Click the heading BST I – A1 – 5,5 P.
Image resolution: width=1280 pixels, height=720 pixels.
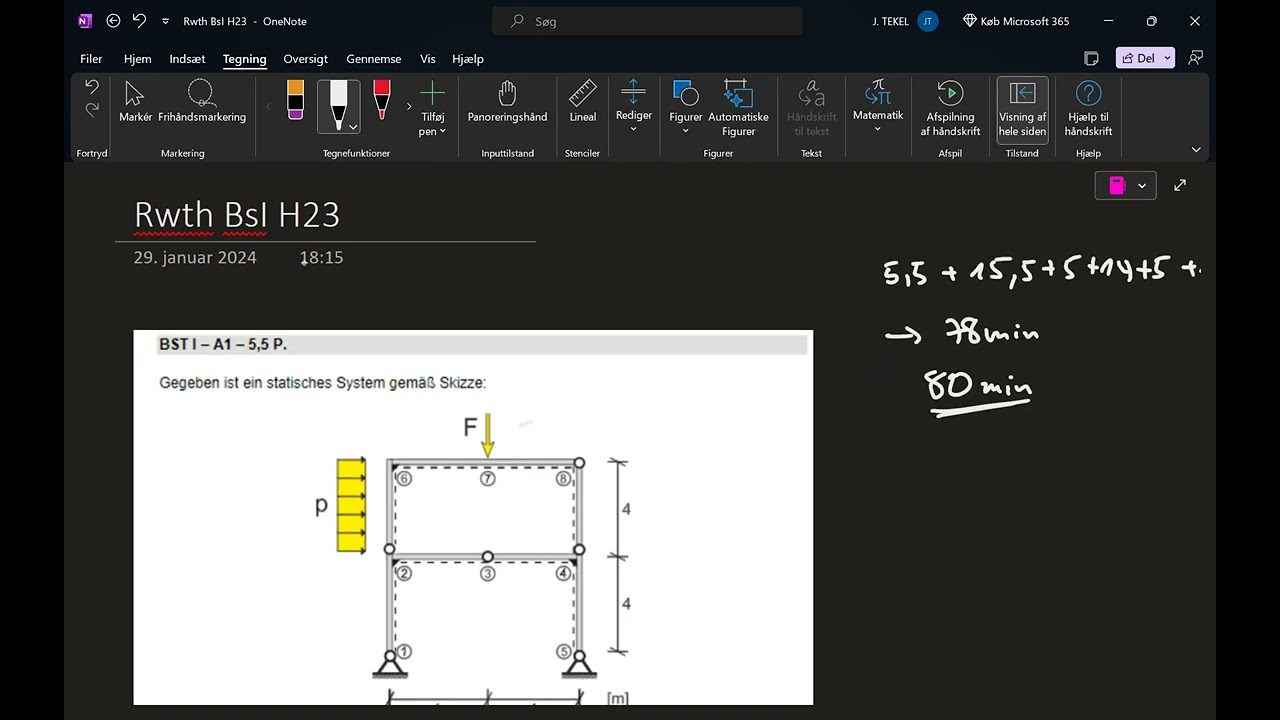coord(223,345)
